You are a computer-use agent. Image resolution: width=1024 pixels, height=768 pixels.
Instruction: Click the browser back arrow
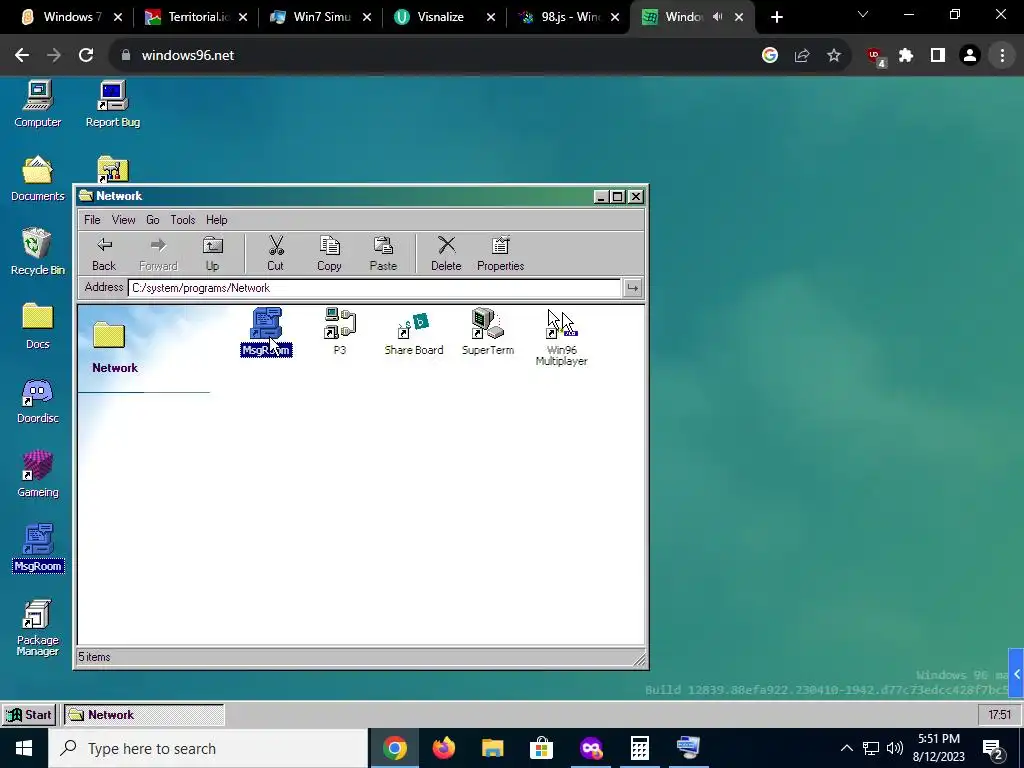tap(22, 56)
